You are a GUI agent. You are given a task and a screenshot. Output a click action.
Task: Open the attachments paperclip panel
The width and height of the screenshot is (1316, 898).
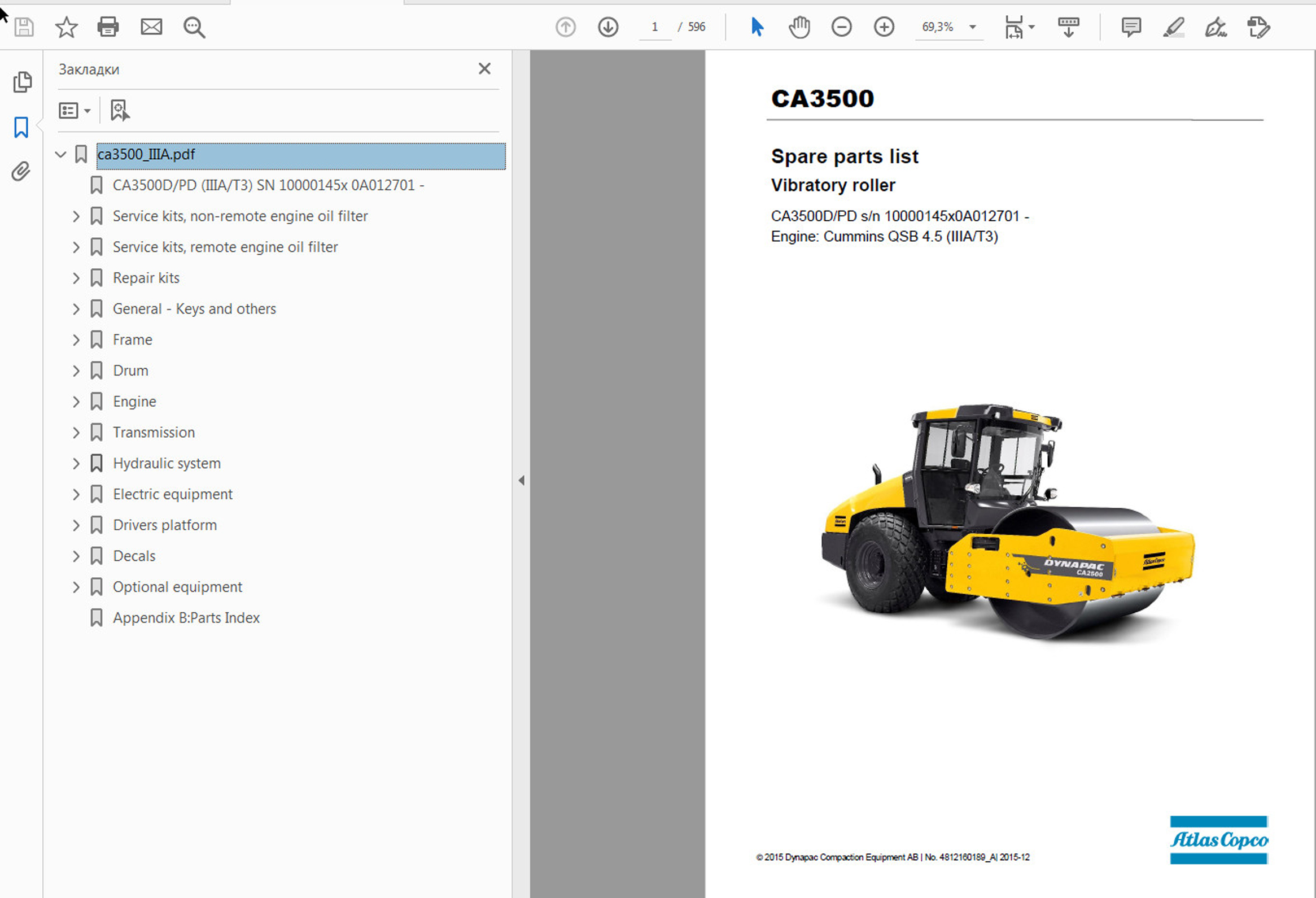[21, 171]
